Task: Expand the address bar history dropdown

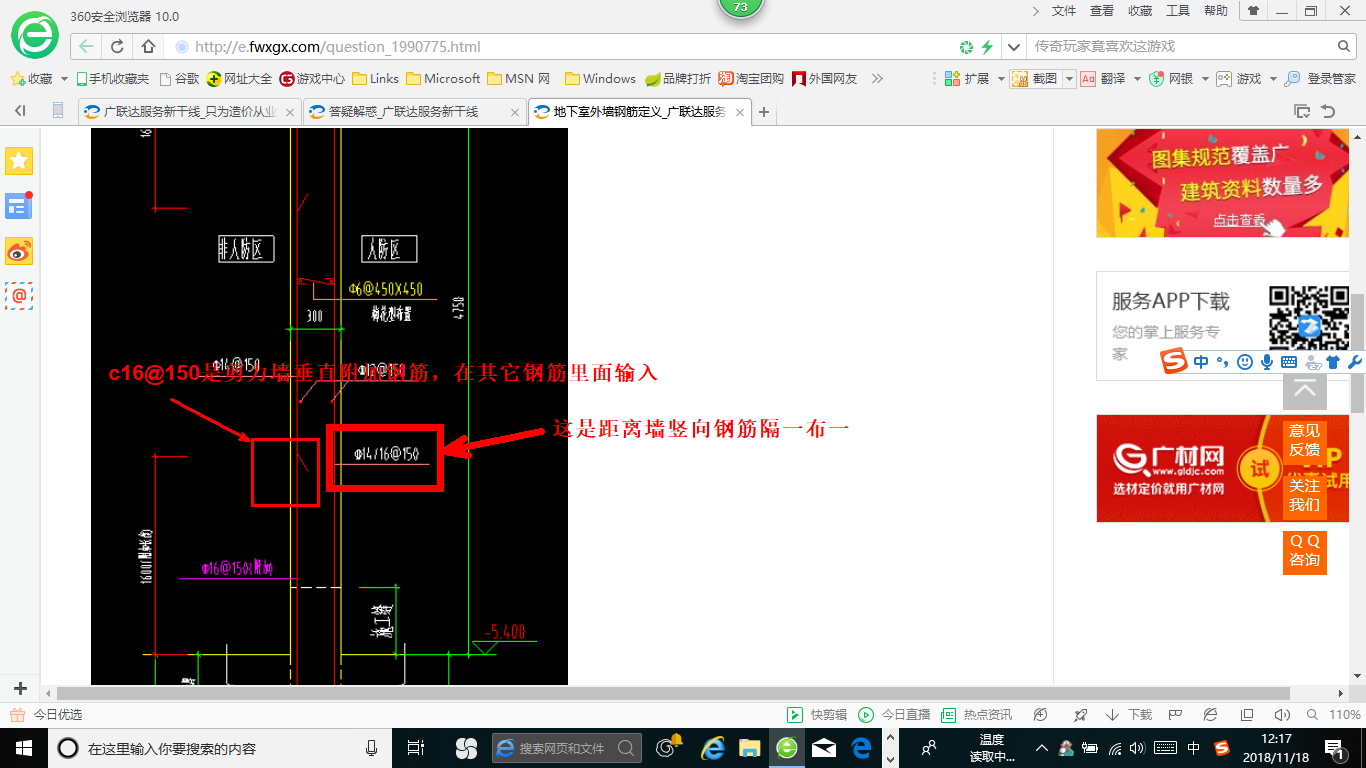Action: tap(1015, 46)
